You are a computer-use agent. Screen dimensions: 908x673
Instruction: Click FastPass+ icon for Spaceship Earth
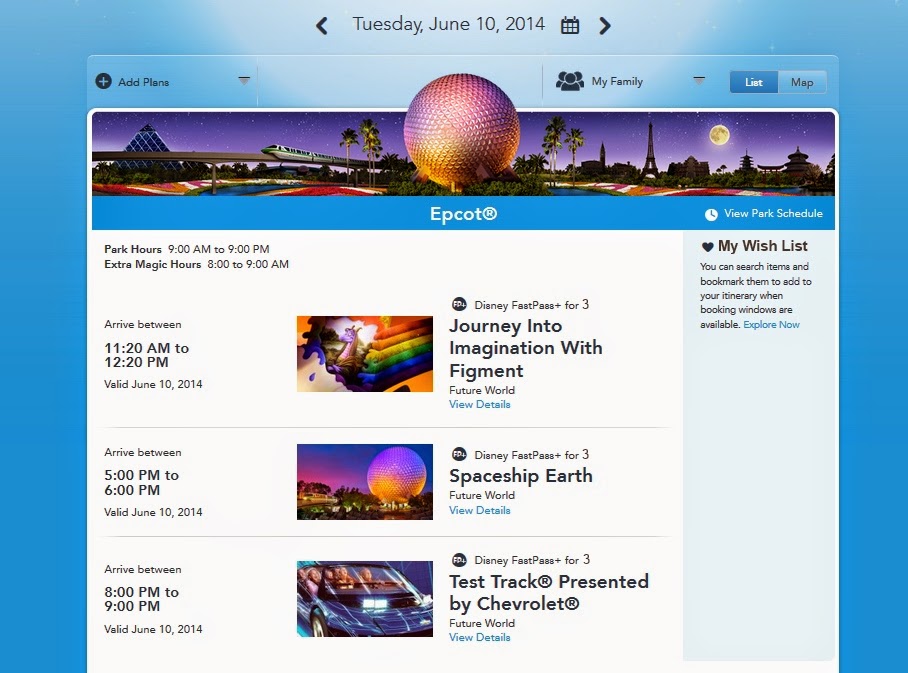pos(459,454)
